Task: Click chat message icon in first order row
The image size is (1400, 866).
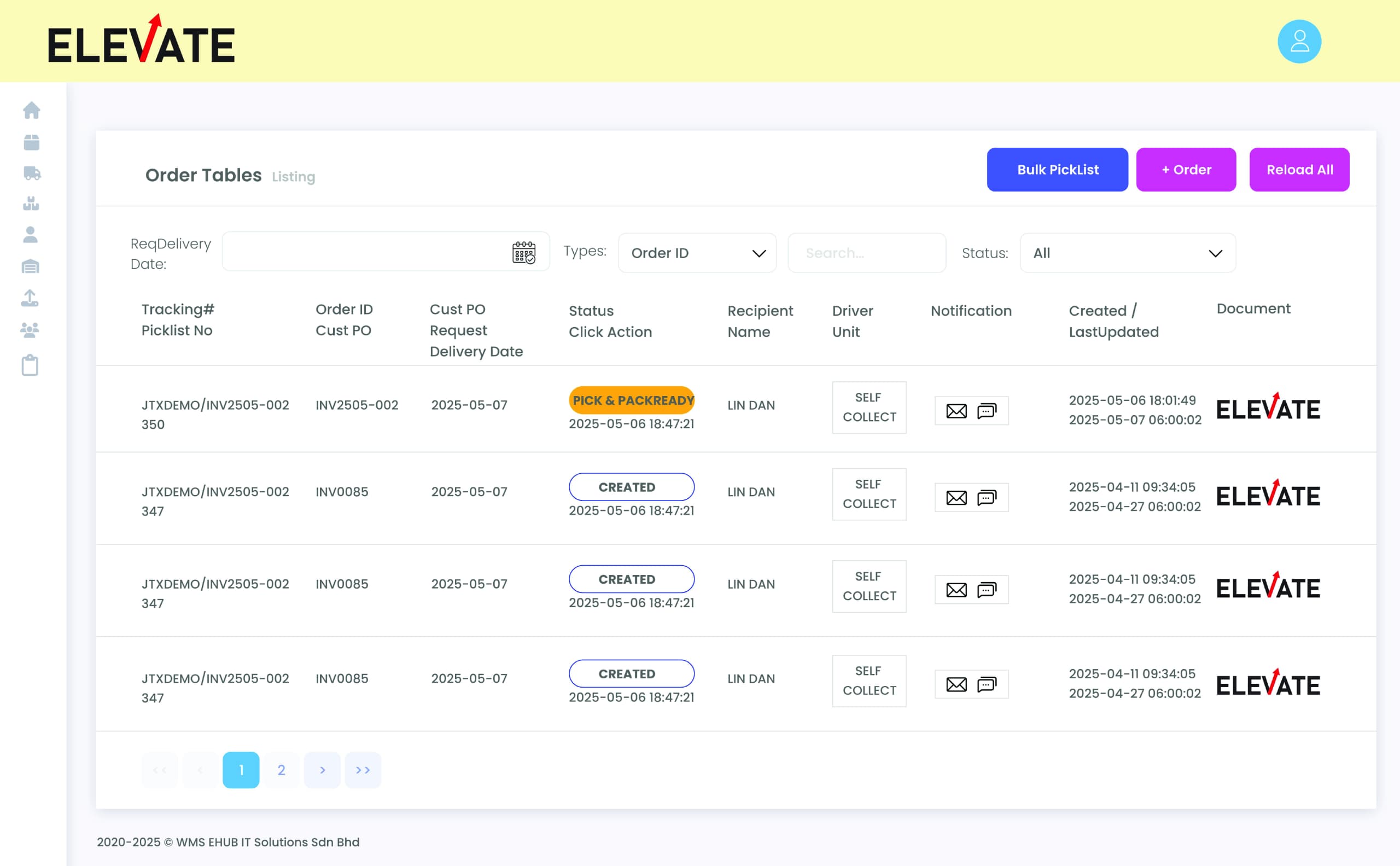Action: click(x=987, y=411)
